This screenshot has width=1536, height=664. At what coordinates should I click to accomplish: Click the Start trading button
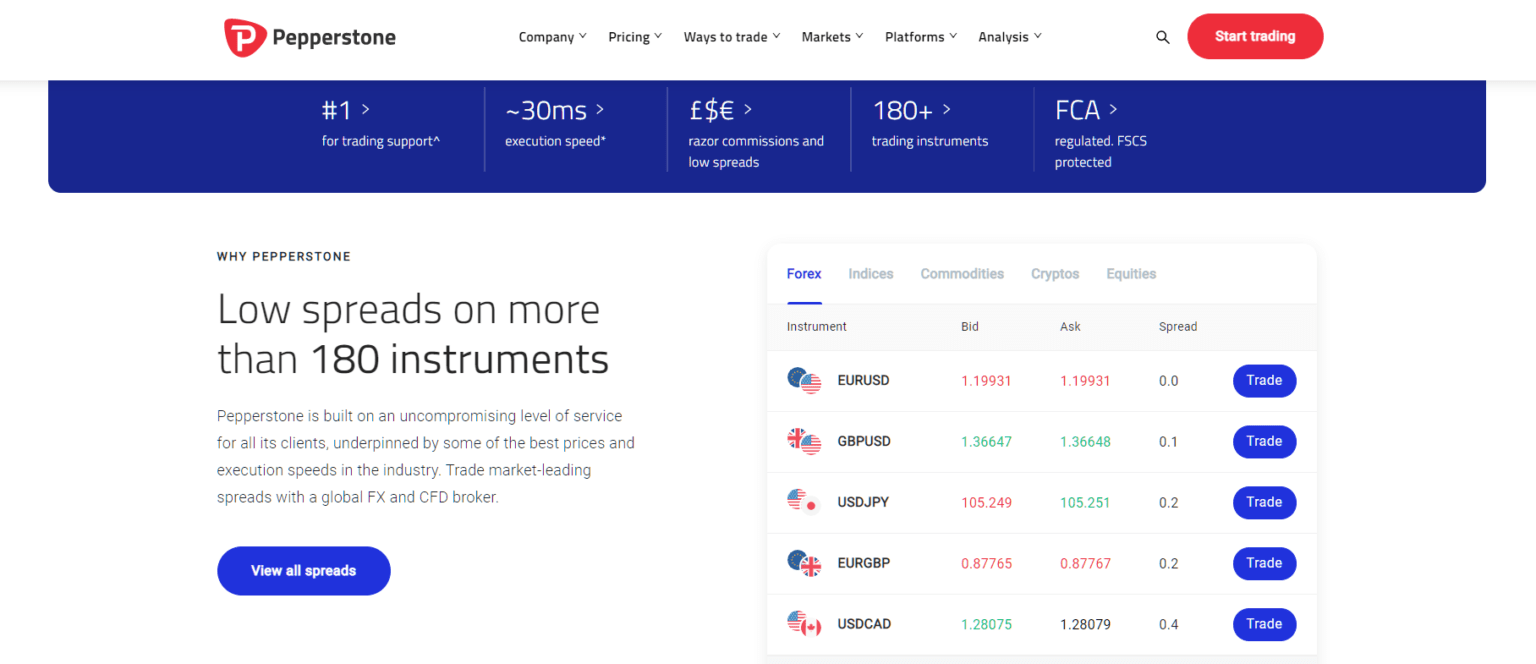(1255, 36)
